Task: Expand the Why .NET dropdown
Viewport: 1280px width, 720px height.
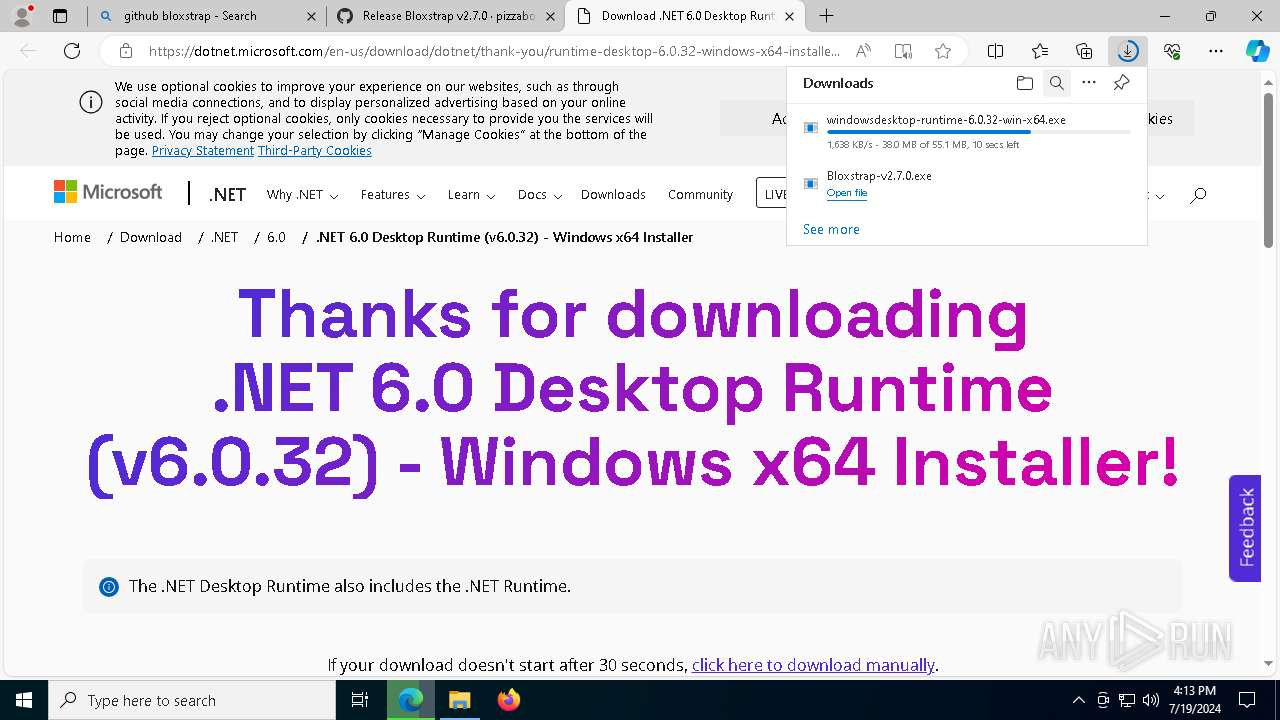Action: [x=302, y=195]
